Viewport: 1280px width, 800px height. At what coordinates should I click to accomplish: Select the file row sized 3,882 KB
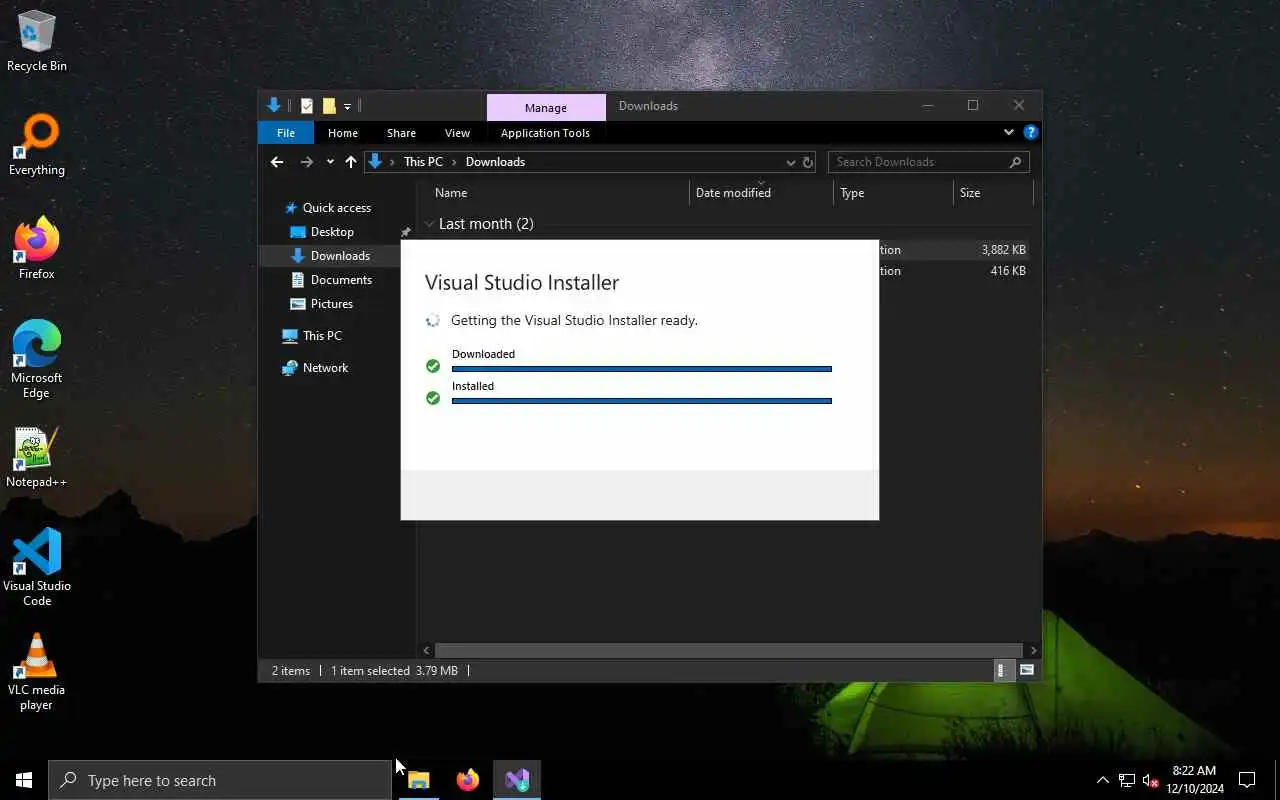pyautogui.click(x=954, y=250)
